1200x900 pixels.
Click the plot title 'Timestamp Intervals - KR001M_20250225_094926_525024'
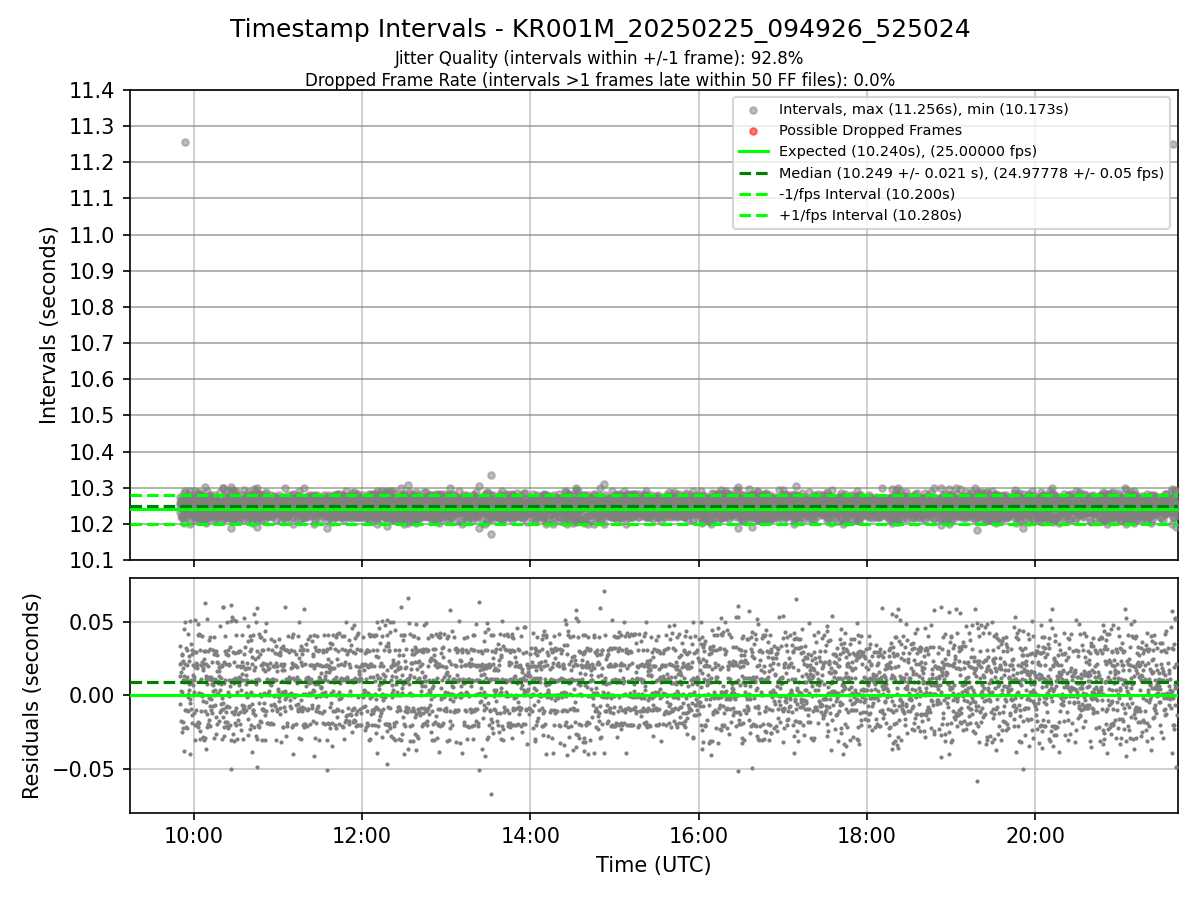[x=600, y=29]
